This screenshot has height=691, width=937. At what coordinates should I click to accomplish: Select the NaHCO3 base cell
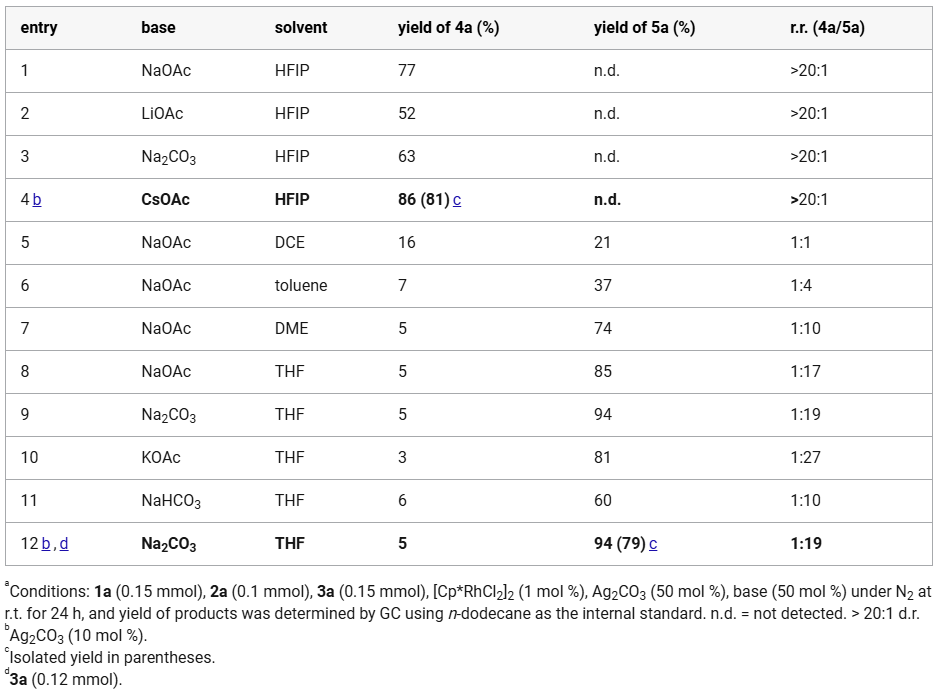point(171,501)
